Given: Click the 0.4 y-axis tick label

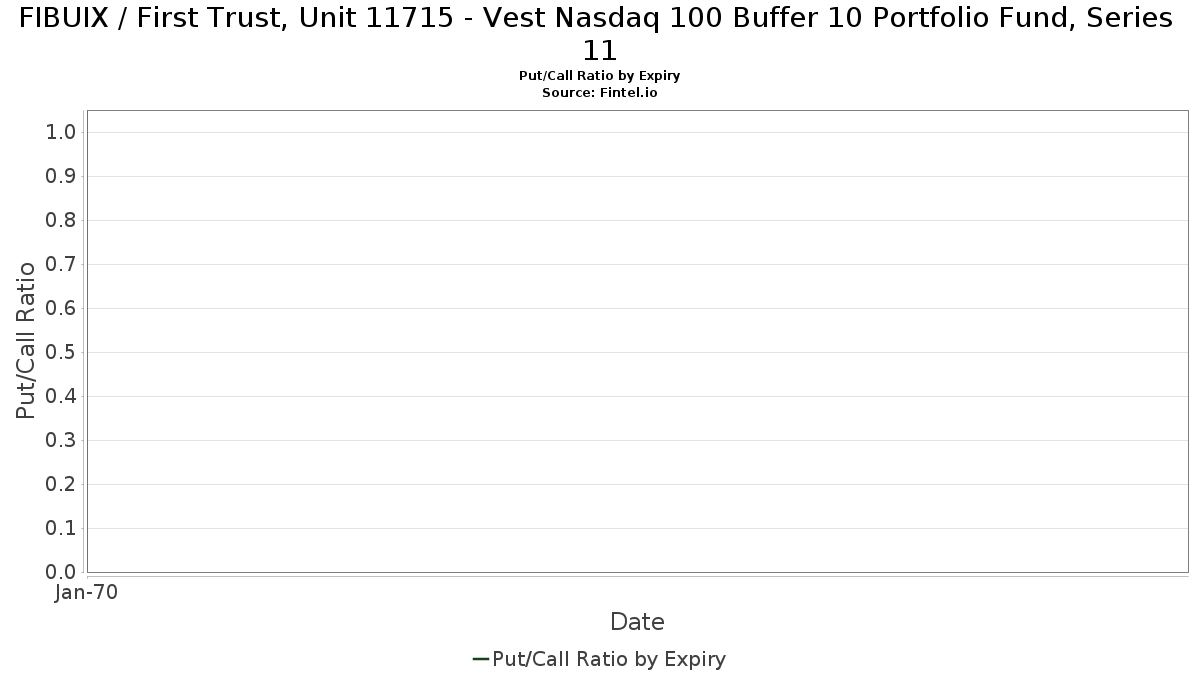Looking at the screenshot, I should [61, 397].
